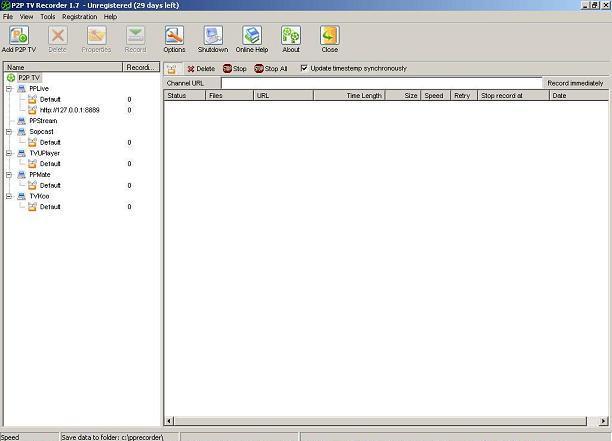Click the Delete icon in the top toolbar
The width and height of the screenshot is (612, 441).
pos(57,39)
